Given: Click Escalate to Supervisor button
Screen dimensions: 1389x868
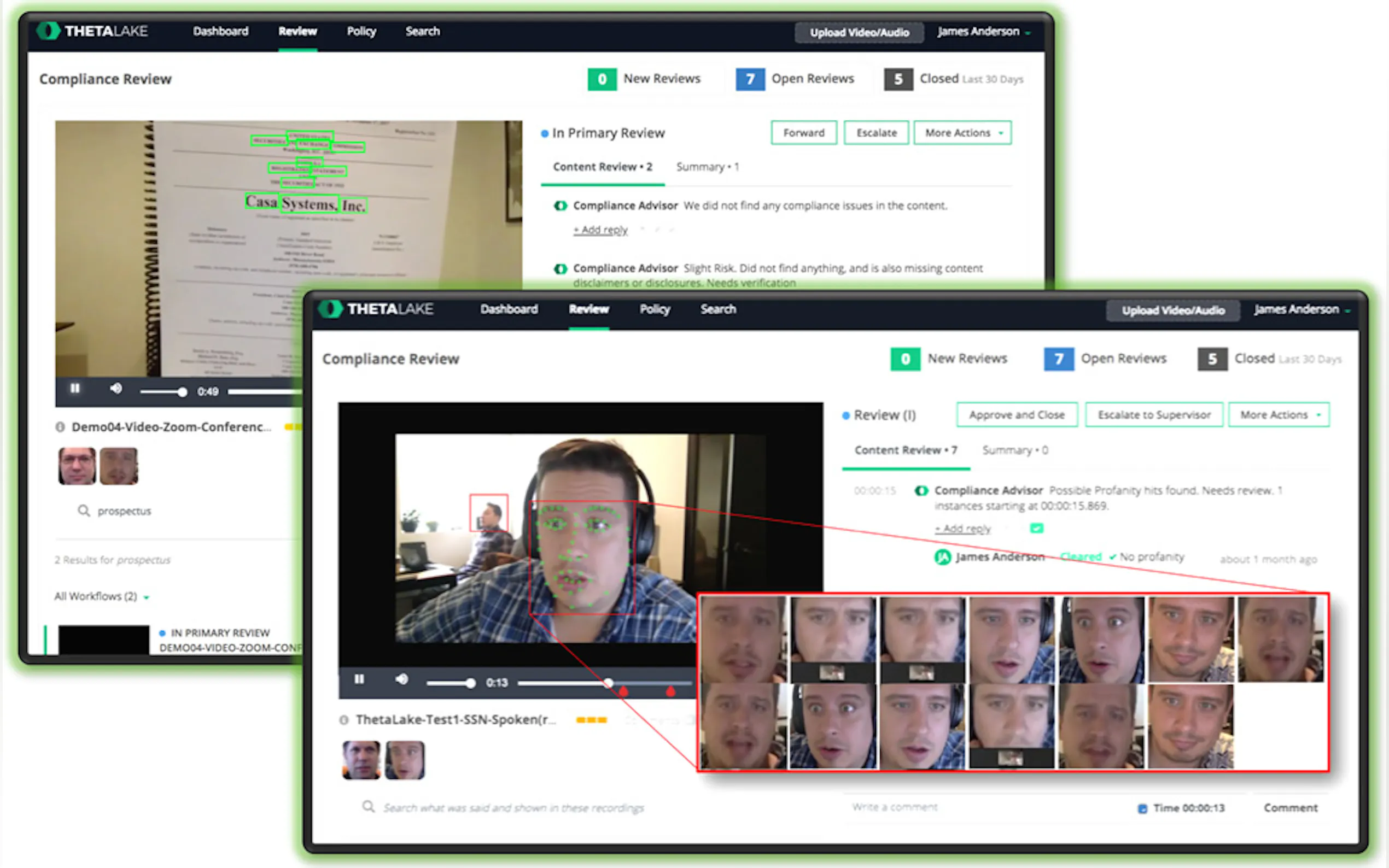Looking at the screenshot, I should pyautogui.click(x=1154, y=414).
